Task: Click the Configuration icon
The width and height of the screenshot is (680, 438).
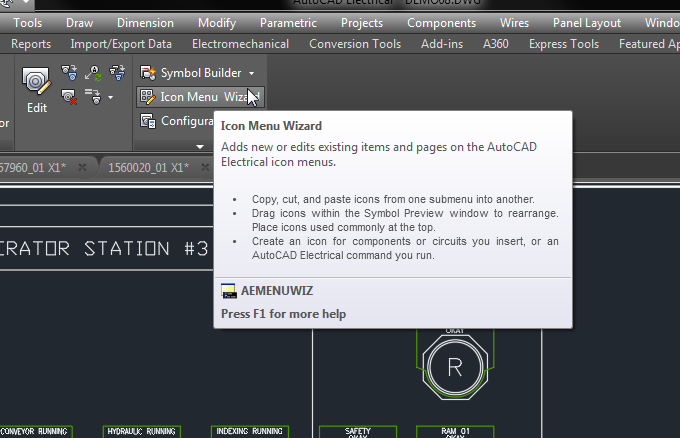Action: tap(148, 121)
